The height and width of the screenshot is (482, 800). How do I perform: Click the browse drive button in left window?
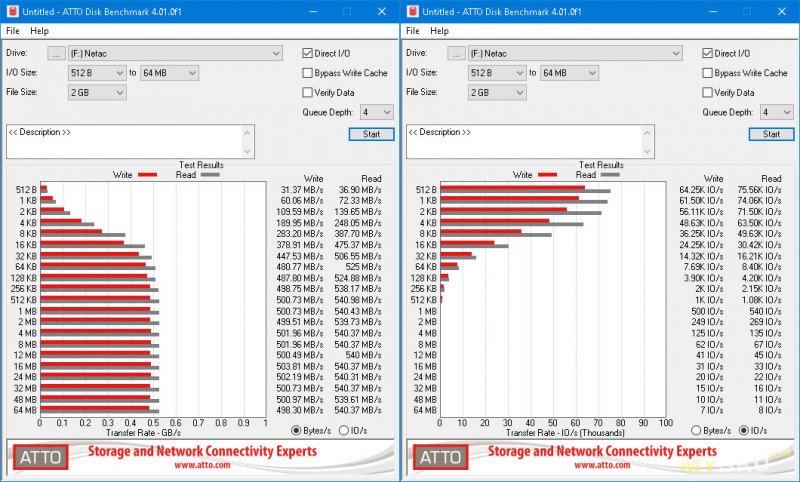[x=57, y=53]
